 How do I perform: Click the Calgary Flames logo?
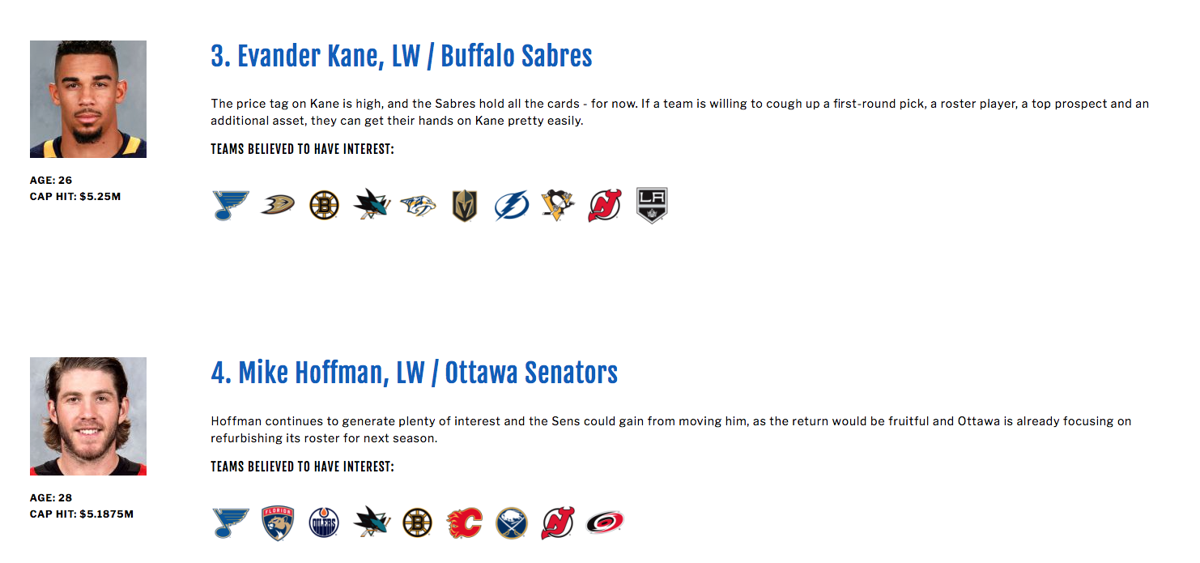click(464, 522)
